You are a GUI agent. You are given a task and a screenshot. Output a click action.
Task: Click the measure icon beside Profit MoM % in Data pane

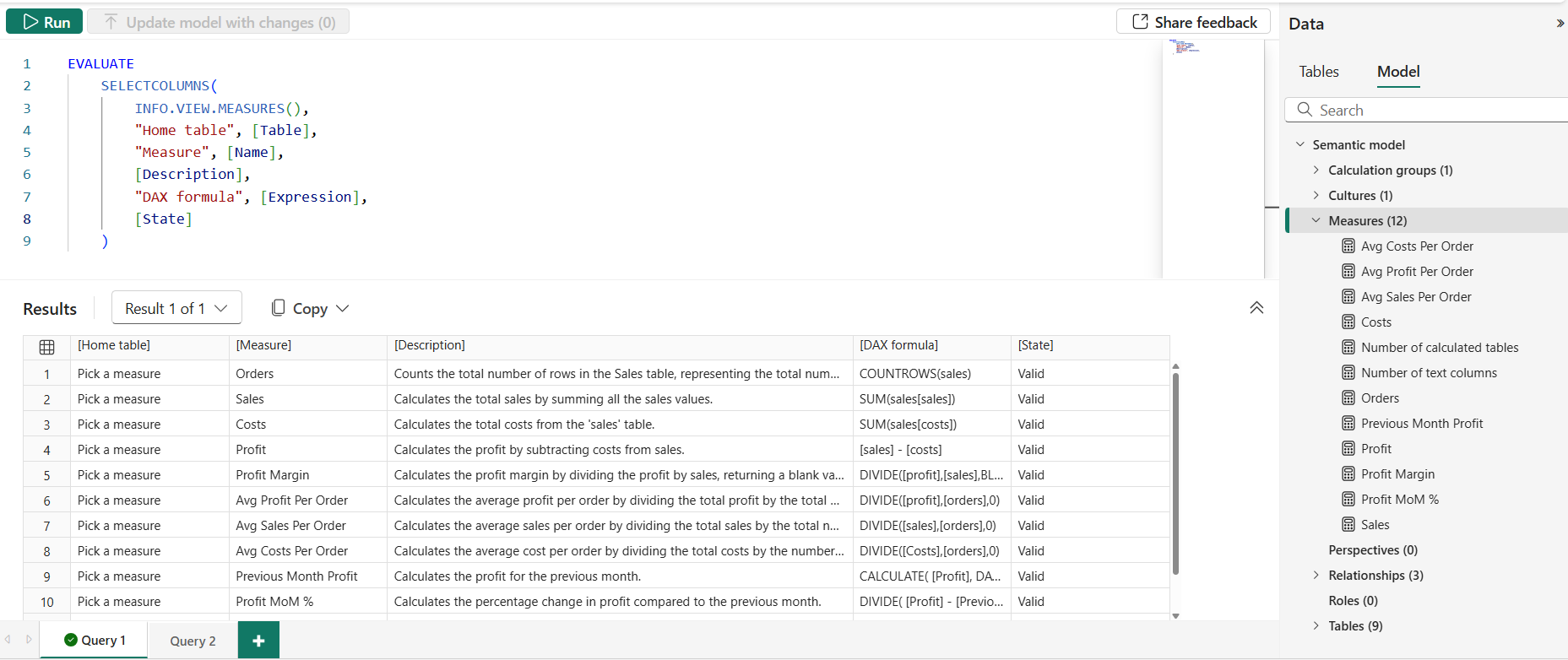(1348, 500)
